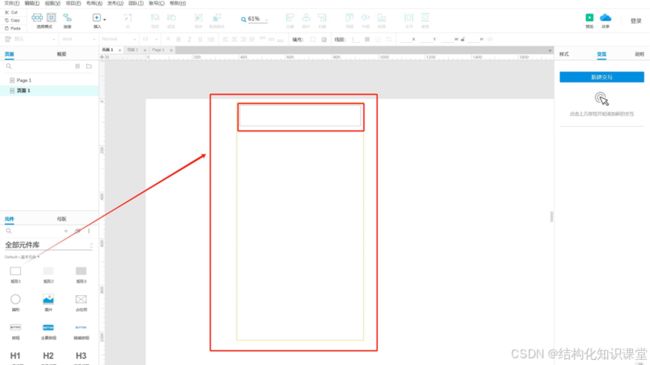650x365 pixels.
Task: Click the Cut command in the toolbar
Action: click(11, 12)
